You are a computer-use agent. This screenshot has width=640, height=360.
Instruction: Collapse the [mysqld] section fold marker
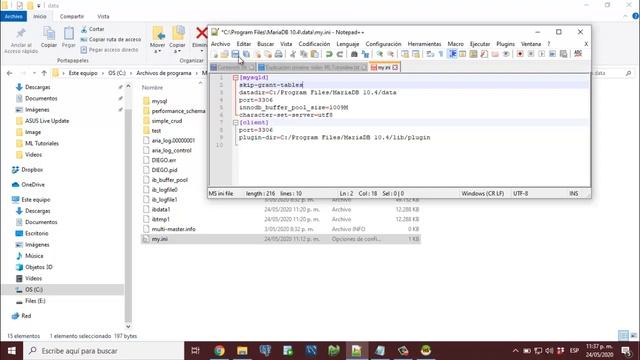click(x=236, y=78)
